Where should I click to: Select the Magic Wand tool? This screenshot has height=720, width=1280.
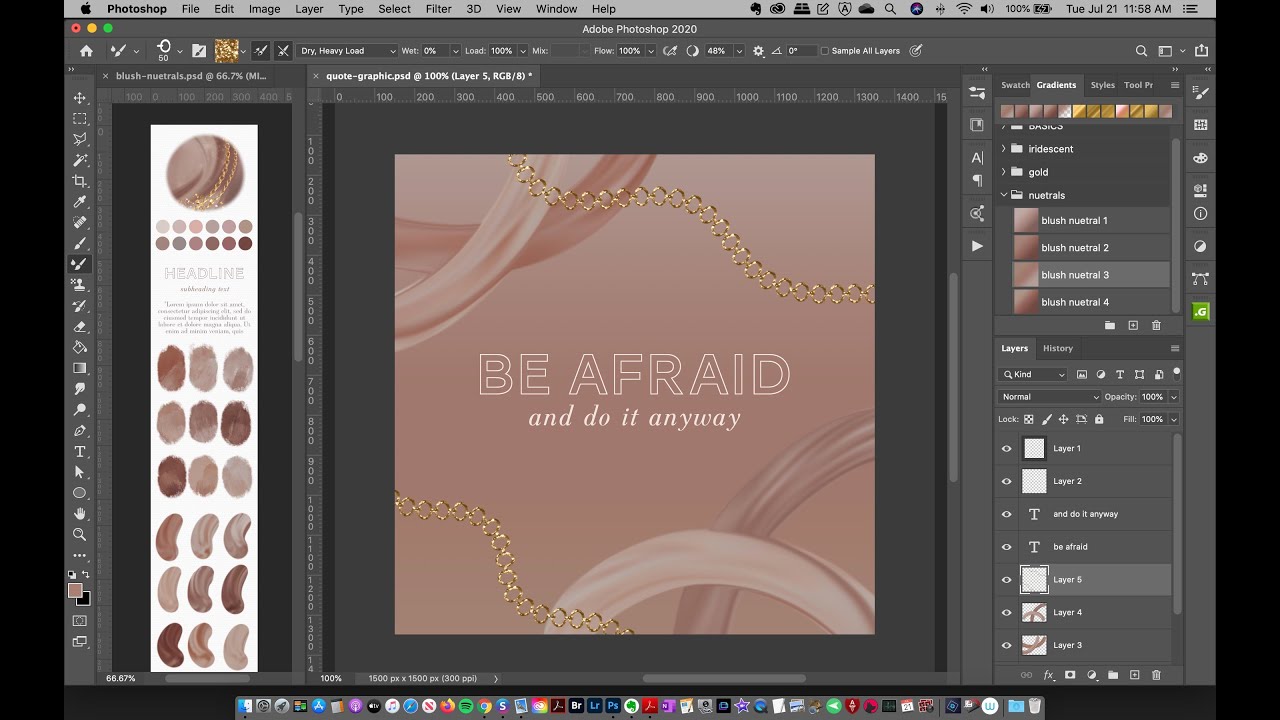pos(80,160)
